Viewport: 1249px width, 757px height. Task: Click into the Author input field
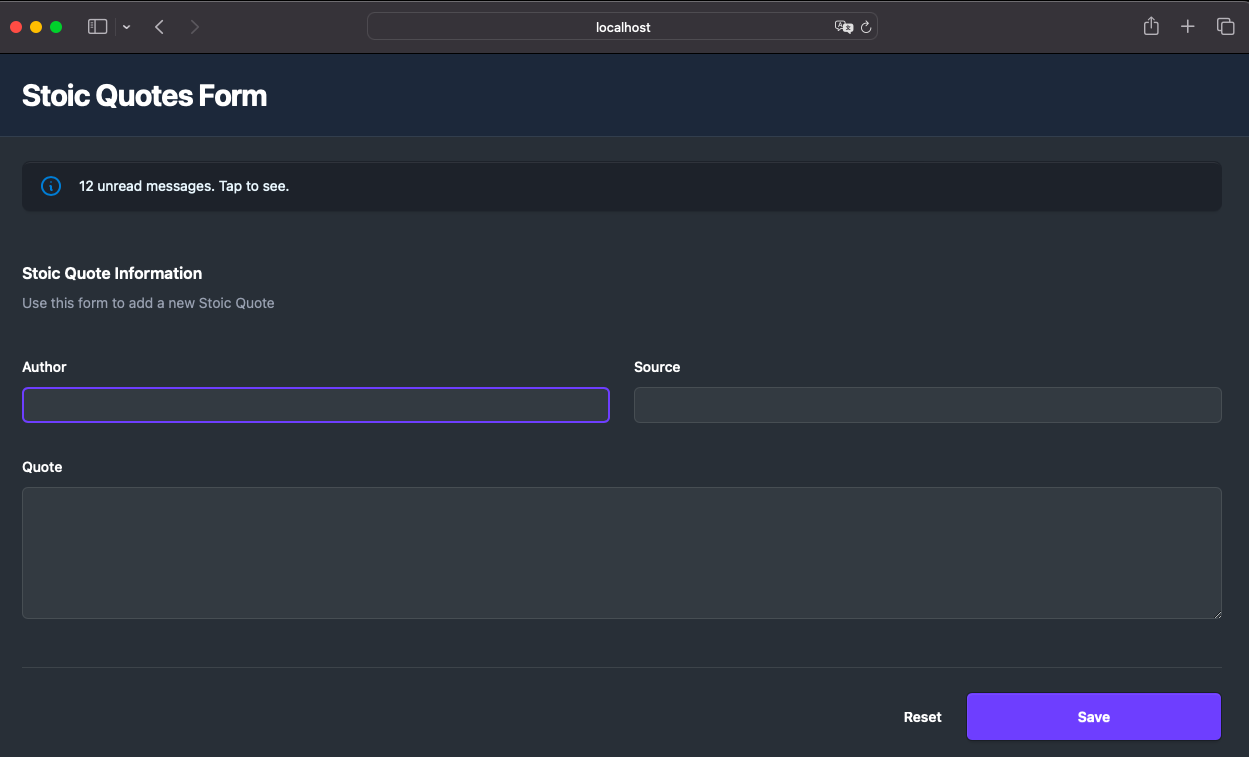[315, 405]
